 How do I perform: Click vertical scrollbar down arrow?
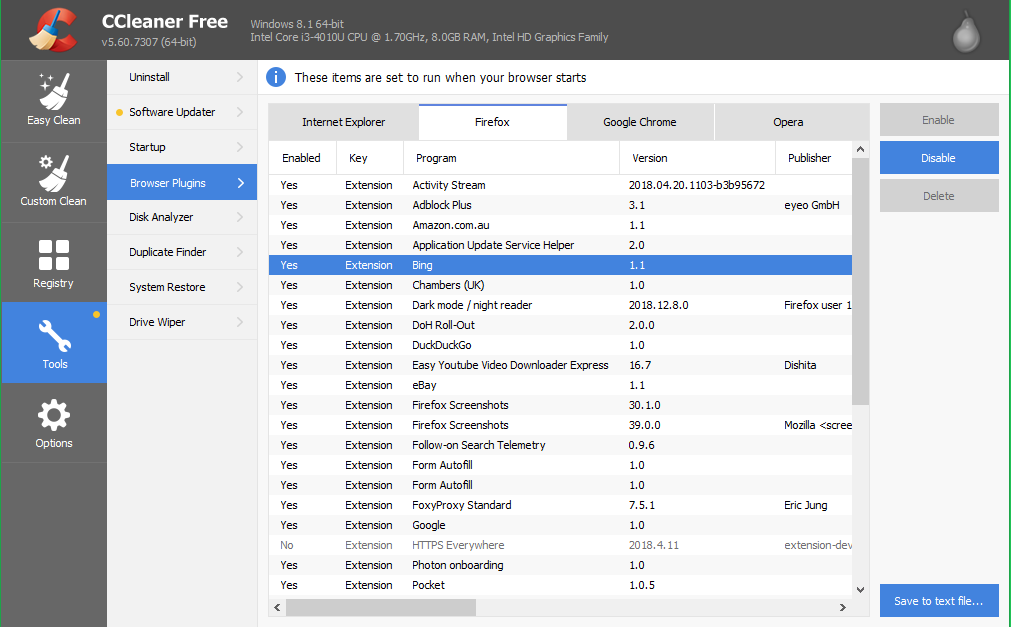tap(860, 590)
